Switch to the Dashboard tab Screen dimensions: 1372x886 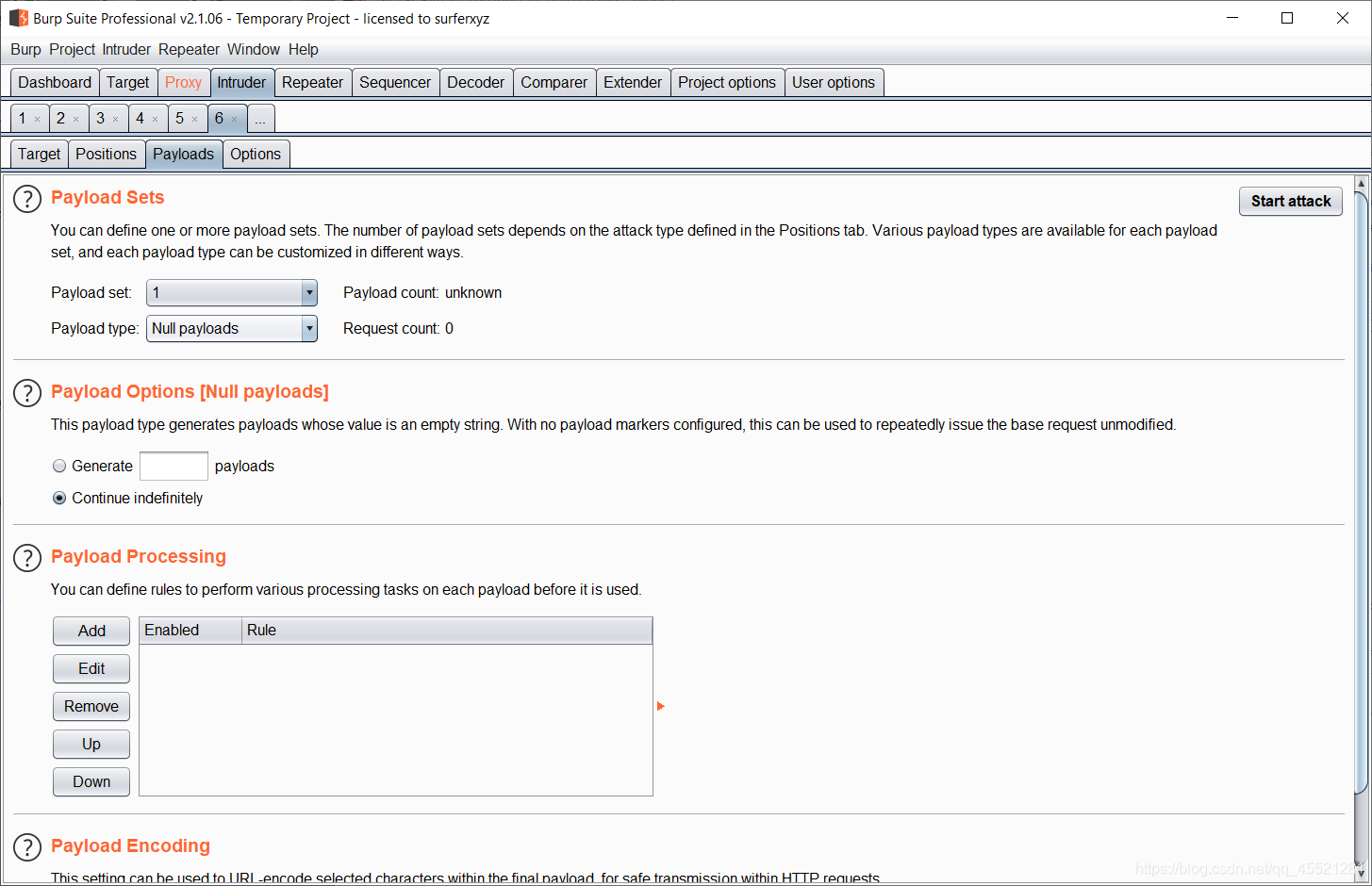tap(55, 83)
